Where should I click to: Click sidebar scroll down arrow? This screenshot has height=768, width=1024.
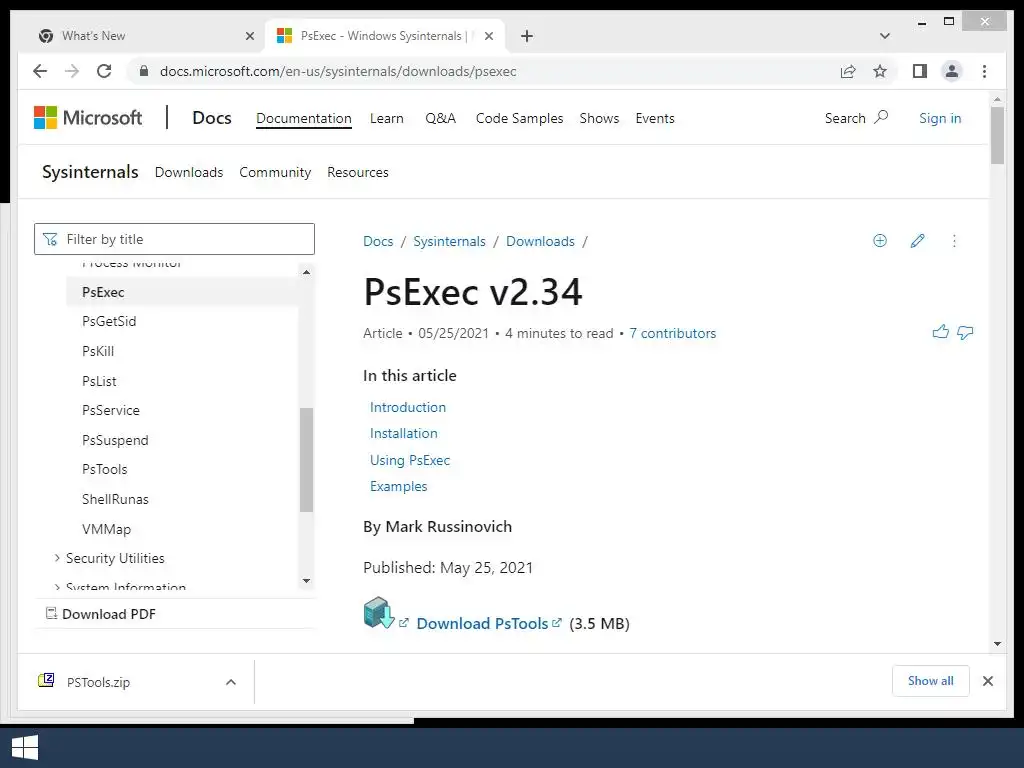point(306,581)
